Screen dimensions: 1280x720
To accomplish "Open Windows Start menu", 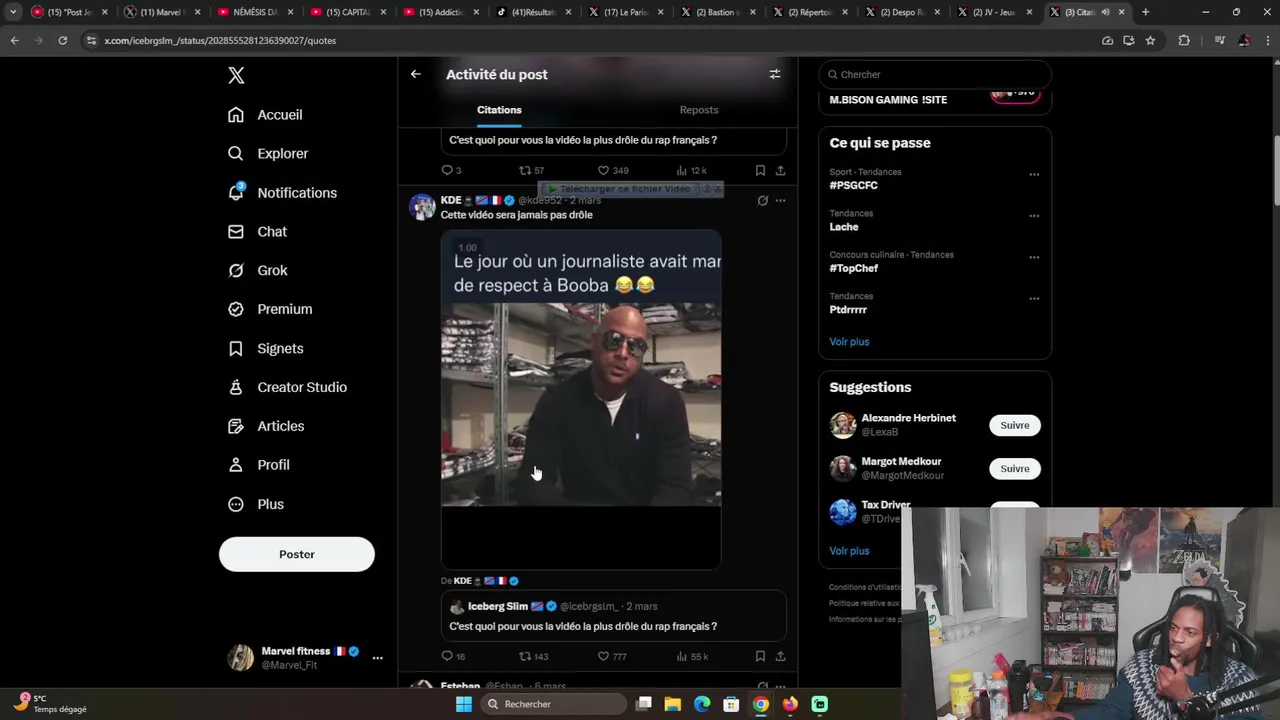I will click(x=463, y=704).
